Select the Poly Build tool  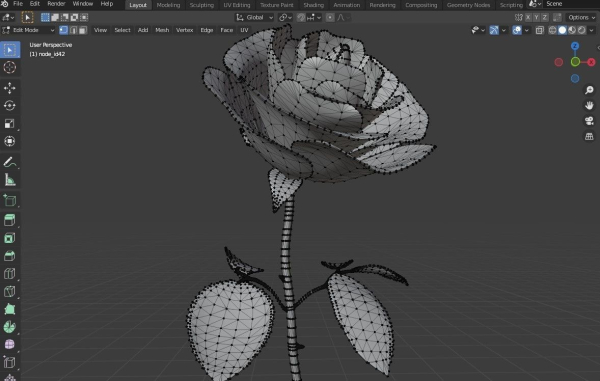tap(10, 309)
